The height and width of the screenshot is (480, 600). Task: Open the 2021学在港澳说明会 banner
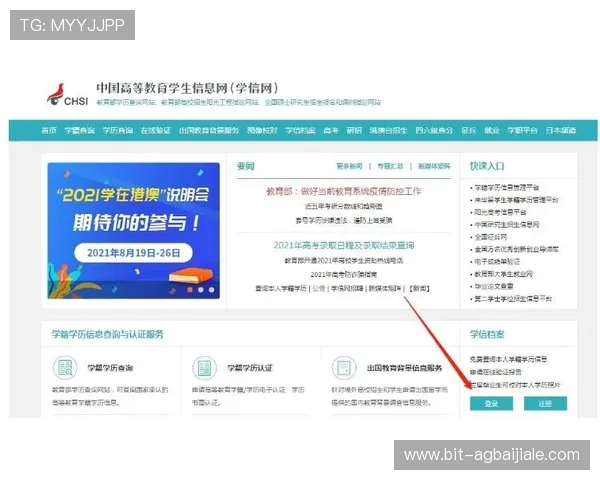[x=134, y=230]
